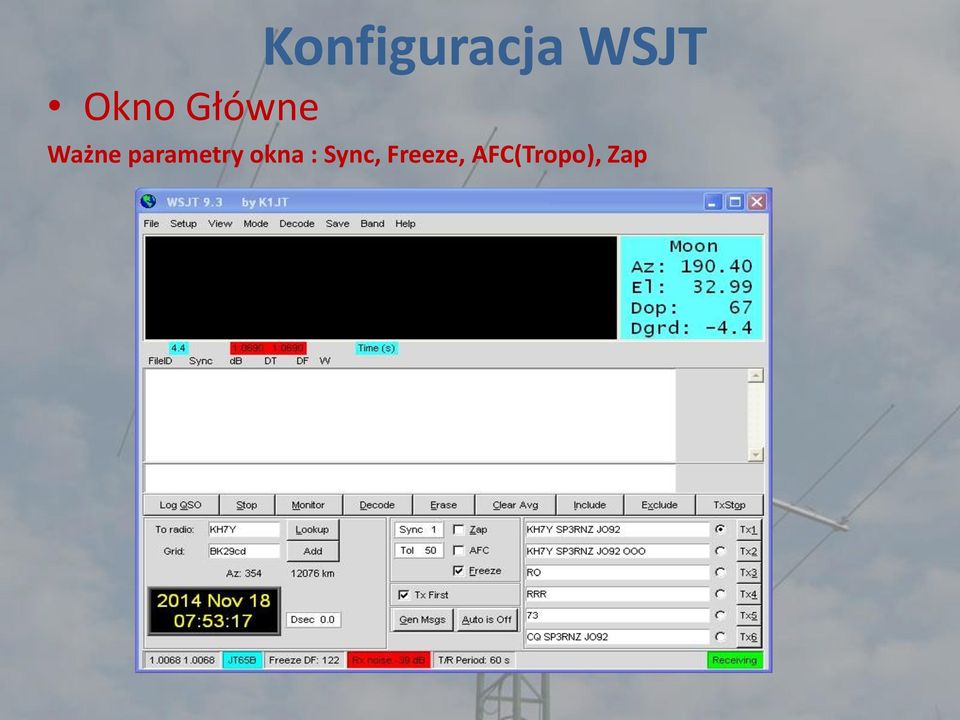Open the Save menu
This screenshot has height=720, width=960.
click(x=337, y=223)
